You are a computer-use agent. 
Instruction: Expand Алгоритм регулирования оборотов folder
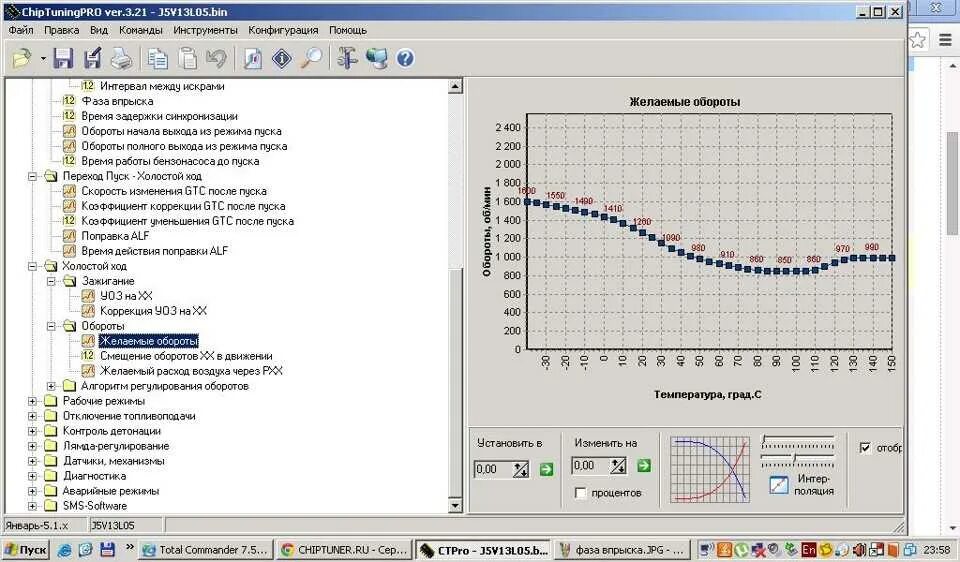[x=51, y=386]
